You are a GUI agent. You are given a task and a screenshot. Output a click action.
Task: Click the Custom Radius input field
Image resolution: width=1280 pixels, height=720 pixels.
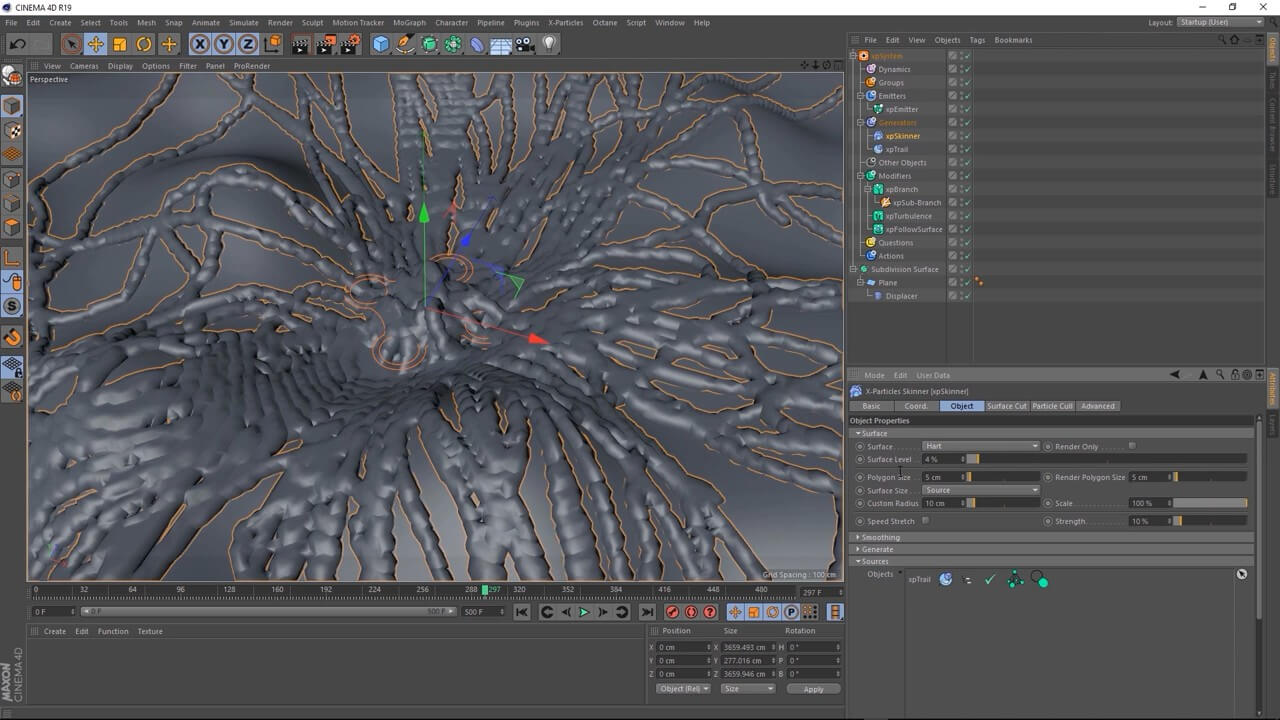[x=943, y=503]
